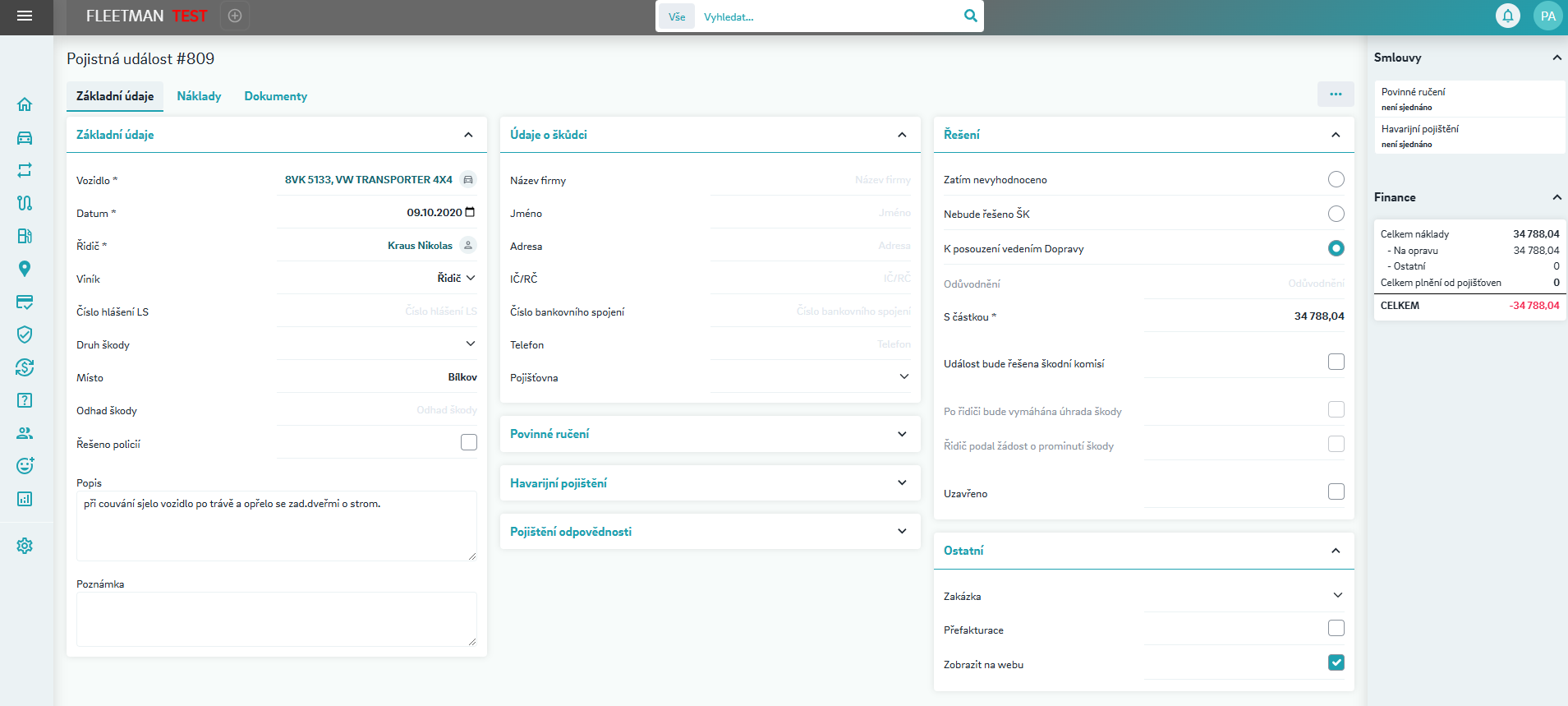Switch to the 'Náklady' tab
1568x706 pixels.
coord(199,96)
